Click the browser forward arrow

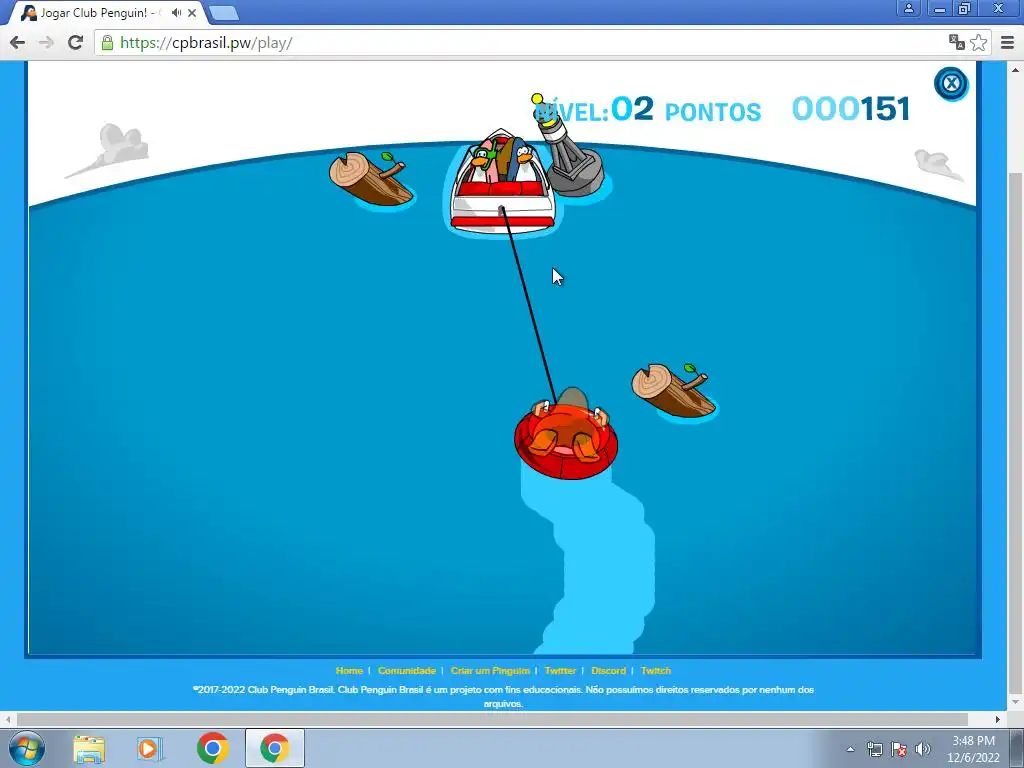point(46,42)
